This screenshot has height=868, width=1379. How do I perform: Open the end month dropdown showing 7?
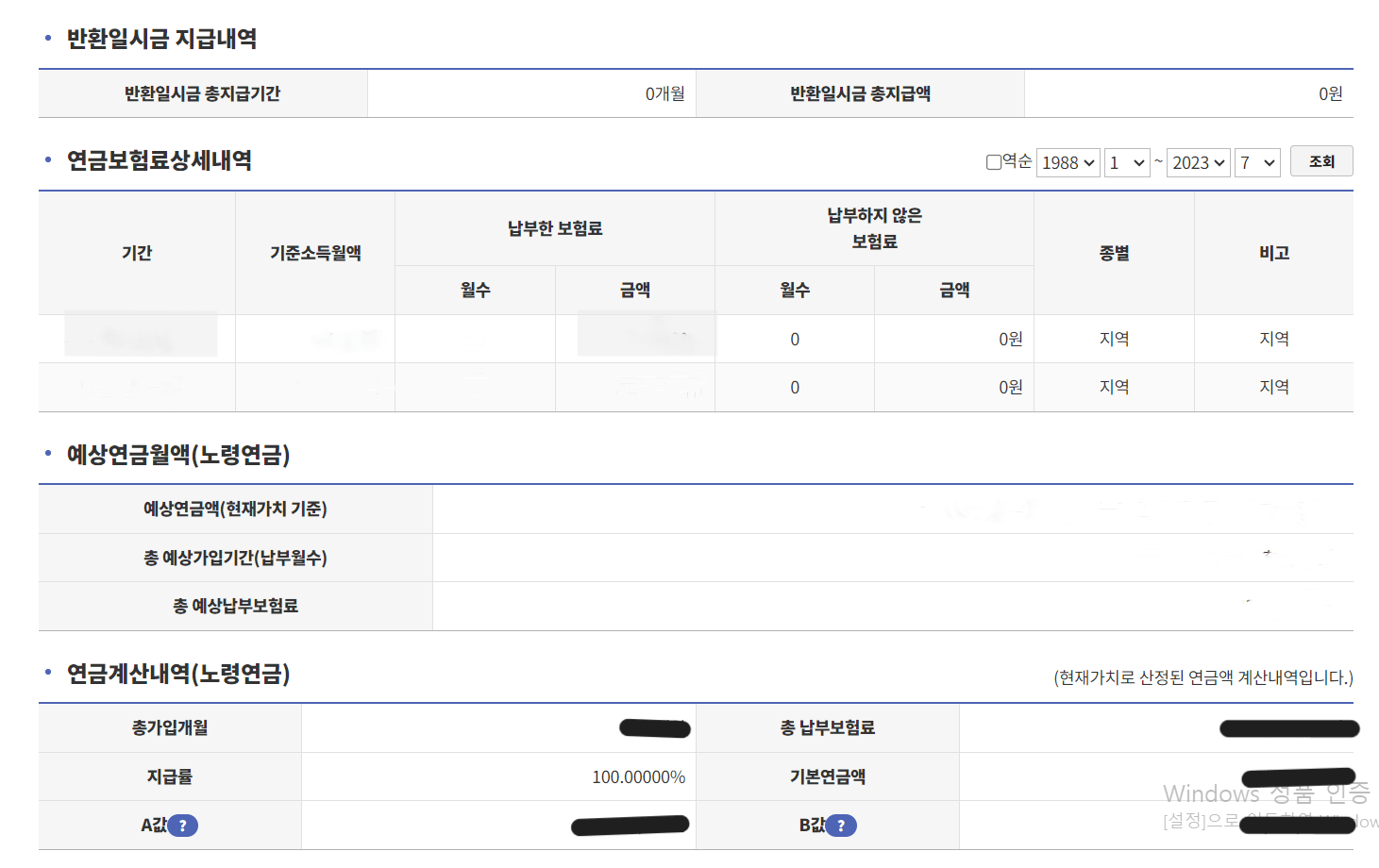[1257, 162]
